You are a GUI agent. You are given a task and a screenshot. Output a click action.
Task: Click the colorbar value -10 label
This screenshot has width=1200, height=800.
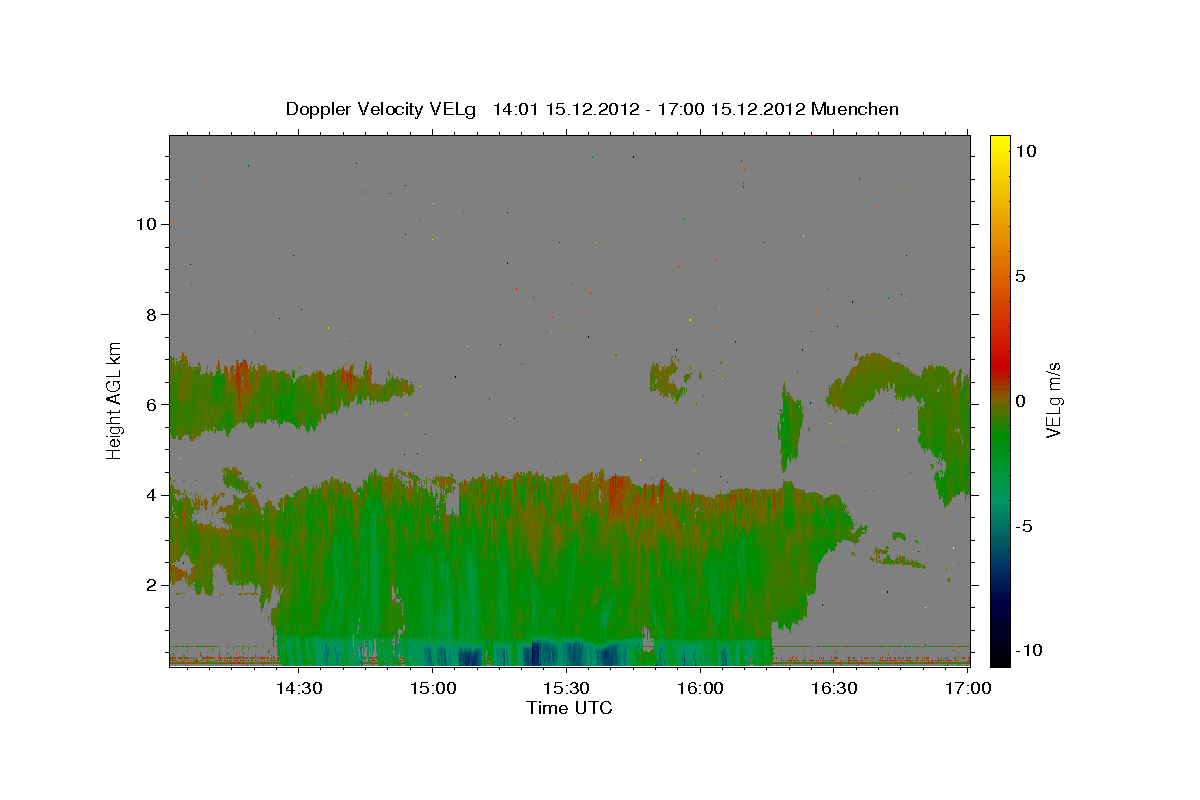pyautogui.click(x=1028, y=650)
